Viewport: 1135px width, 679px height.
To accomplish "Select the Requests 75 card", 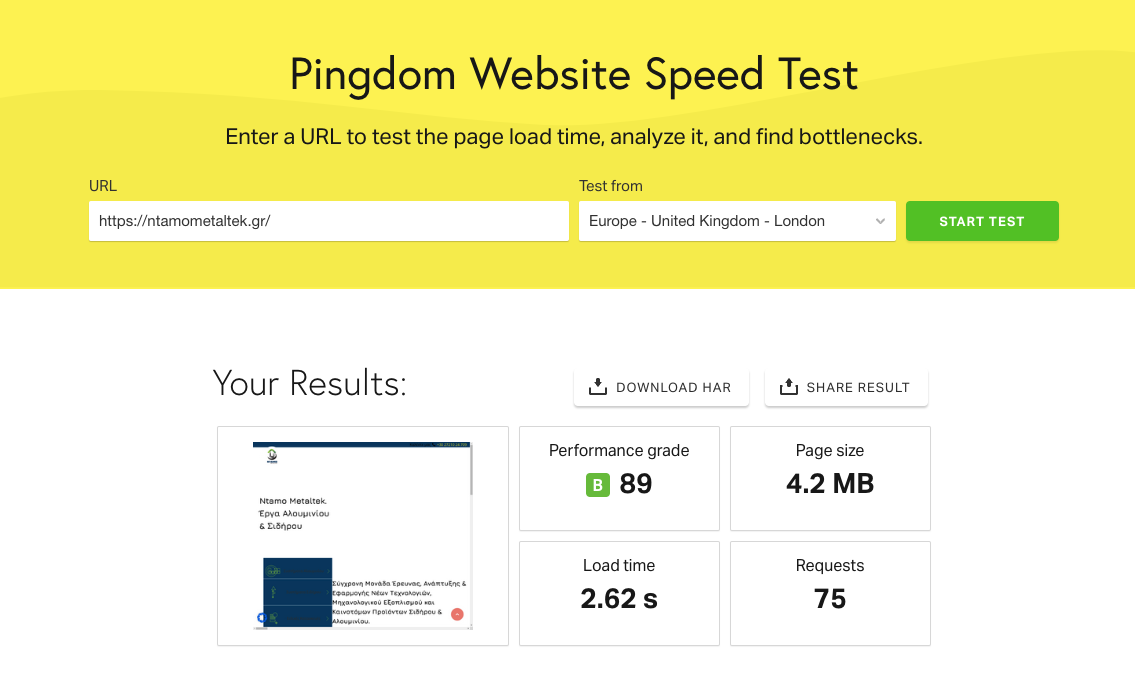I will (830, 594).
